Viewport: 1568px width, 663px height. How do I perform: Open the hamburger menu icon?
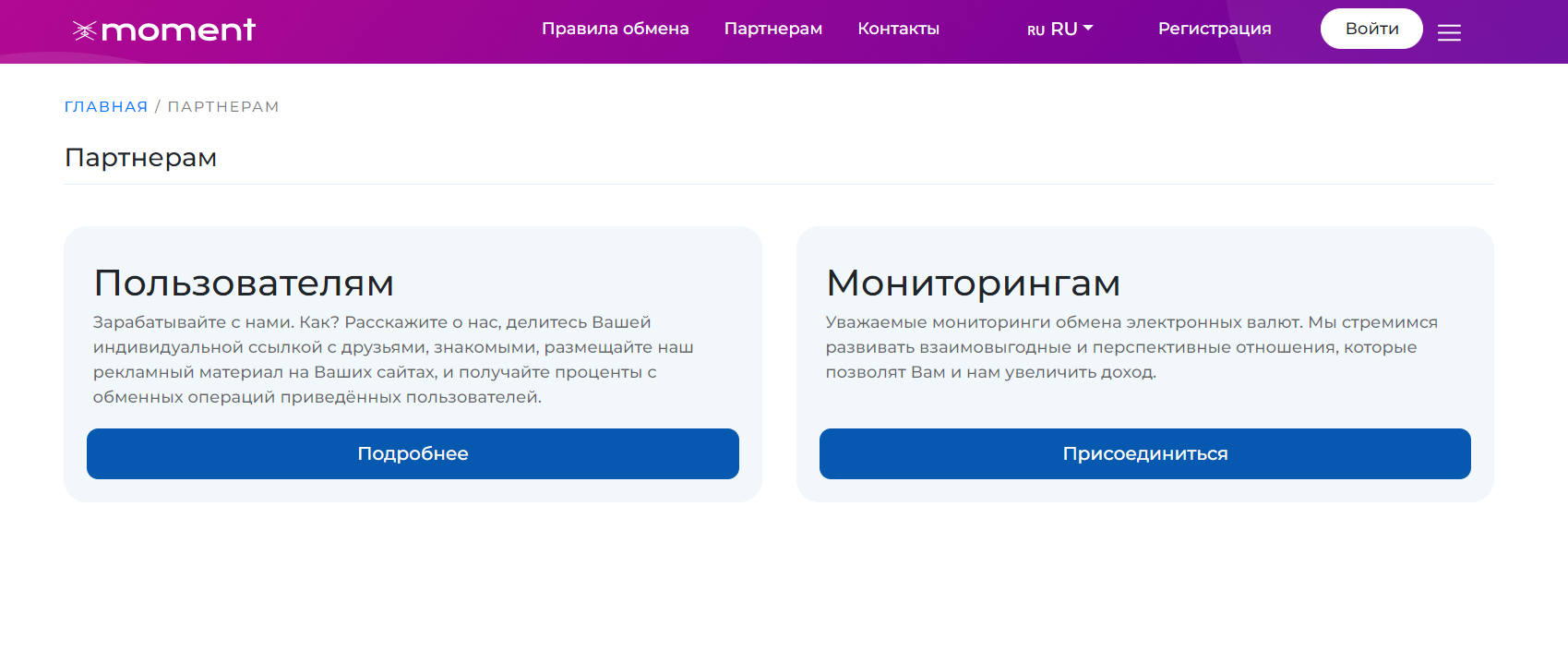tap(1449, 33)
